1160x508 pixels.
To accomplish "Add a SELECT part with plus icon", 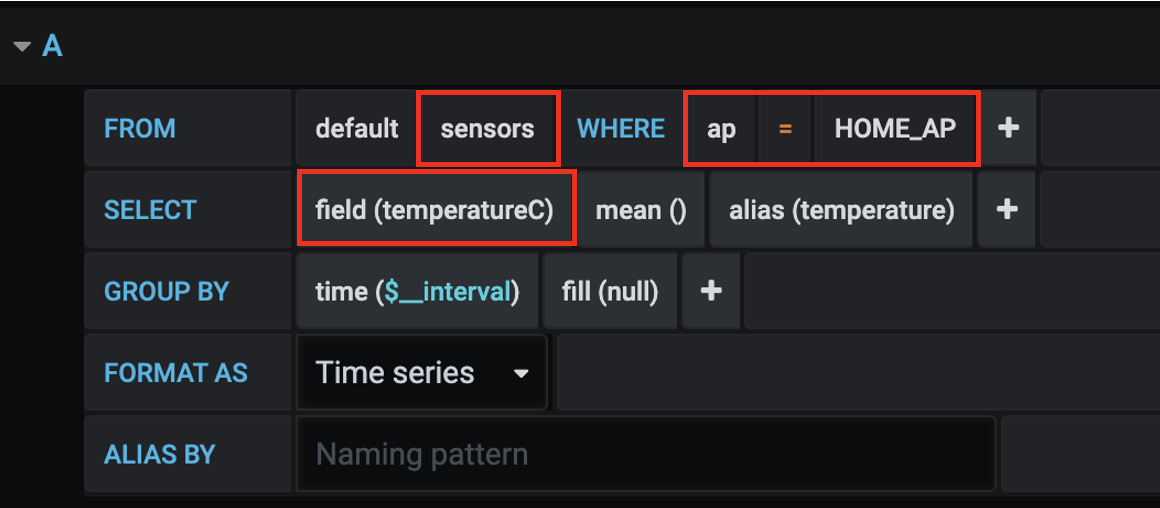I will 1007,210.
